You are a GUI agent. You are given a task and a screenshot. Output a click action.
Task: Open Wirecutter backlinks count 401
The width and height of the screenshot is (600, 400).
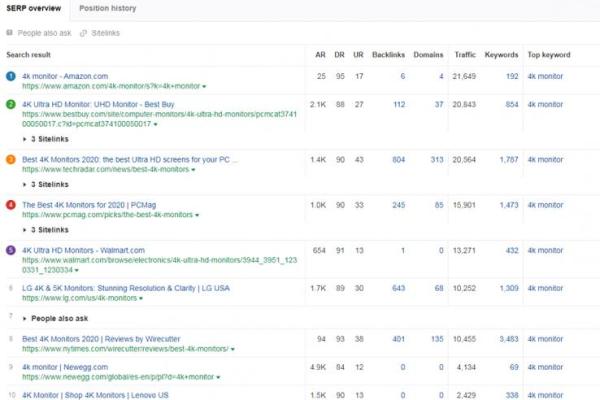(398, 339)
